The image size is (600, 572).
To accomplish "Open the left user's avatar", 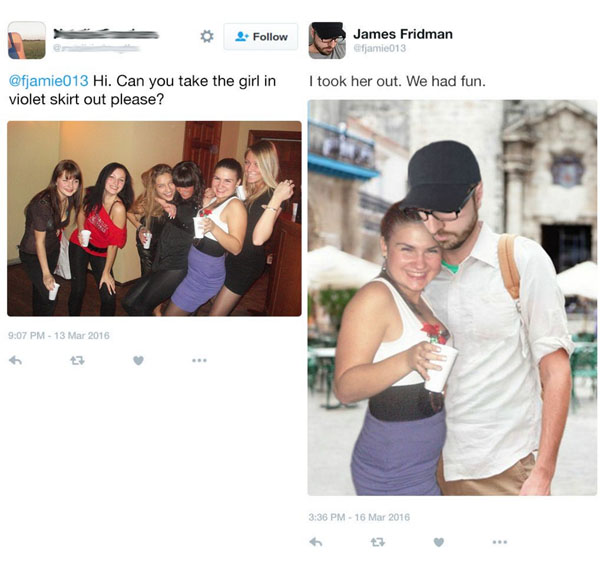I will [27, 40].
